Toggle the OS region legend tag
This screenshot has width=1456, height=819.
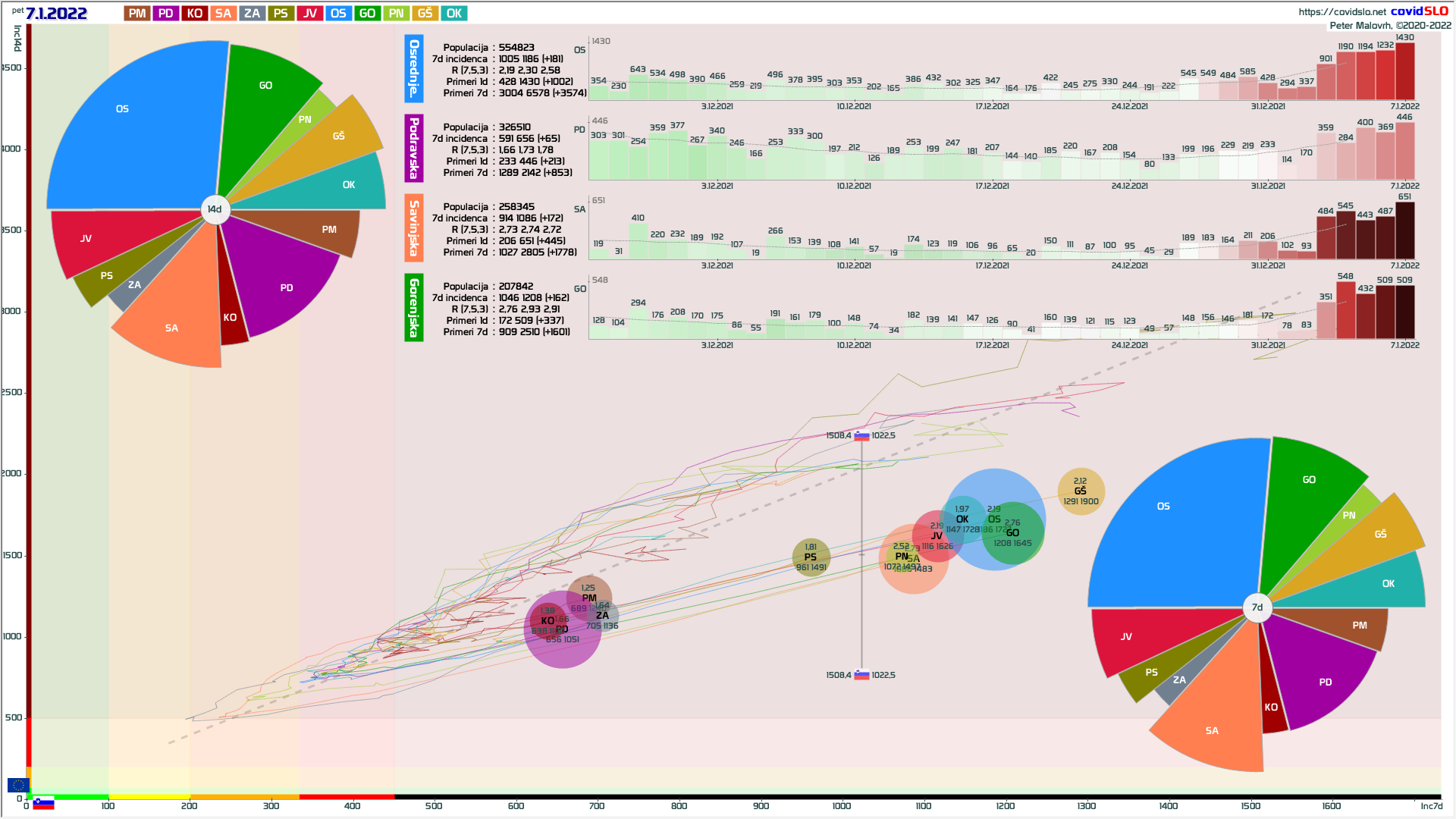[x=338, y=14]
